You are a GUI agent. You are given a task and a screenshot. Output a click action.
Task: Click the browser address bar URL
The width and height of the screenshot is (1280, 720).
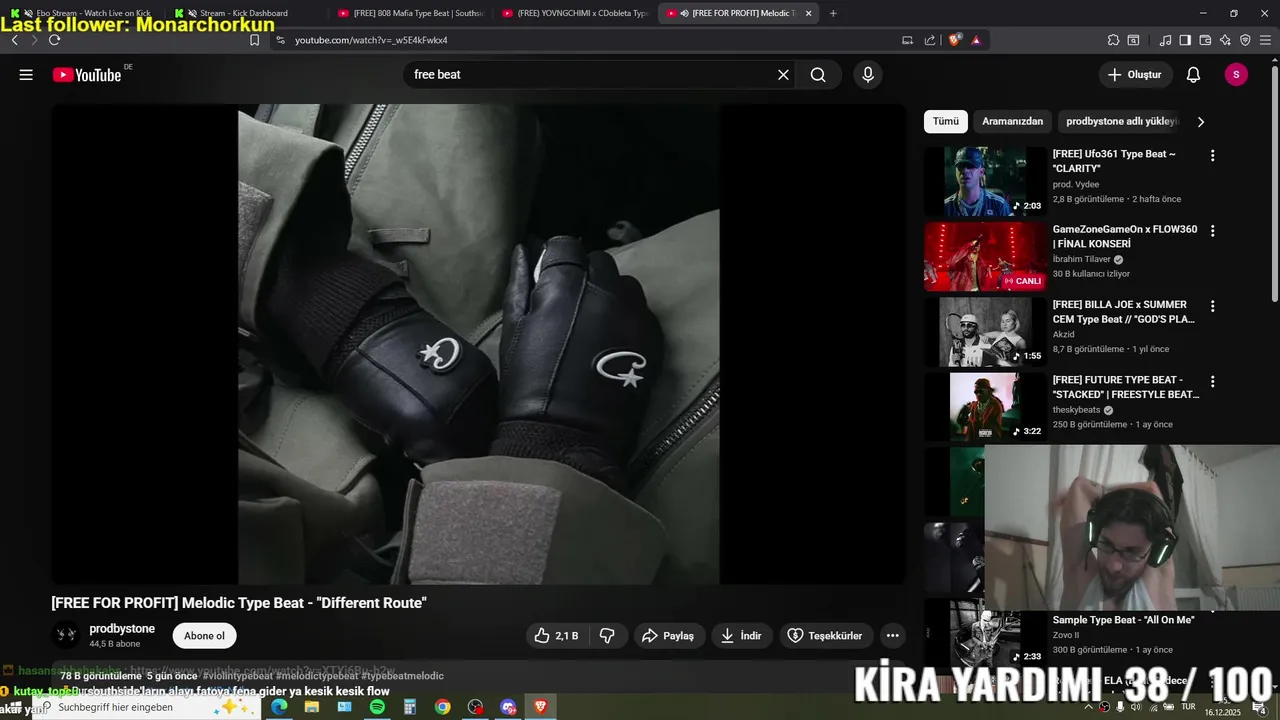[371, 40]
